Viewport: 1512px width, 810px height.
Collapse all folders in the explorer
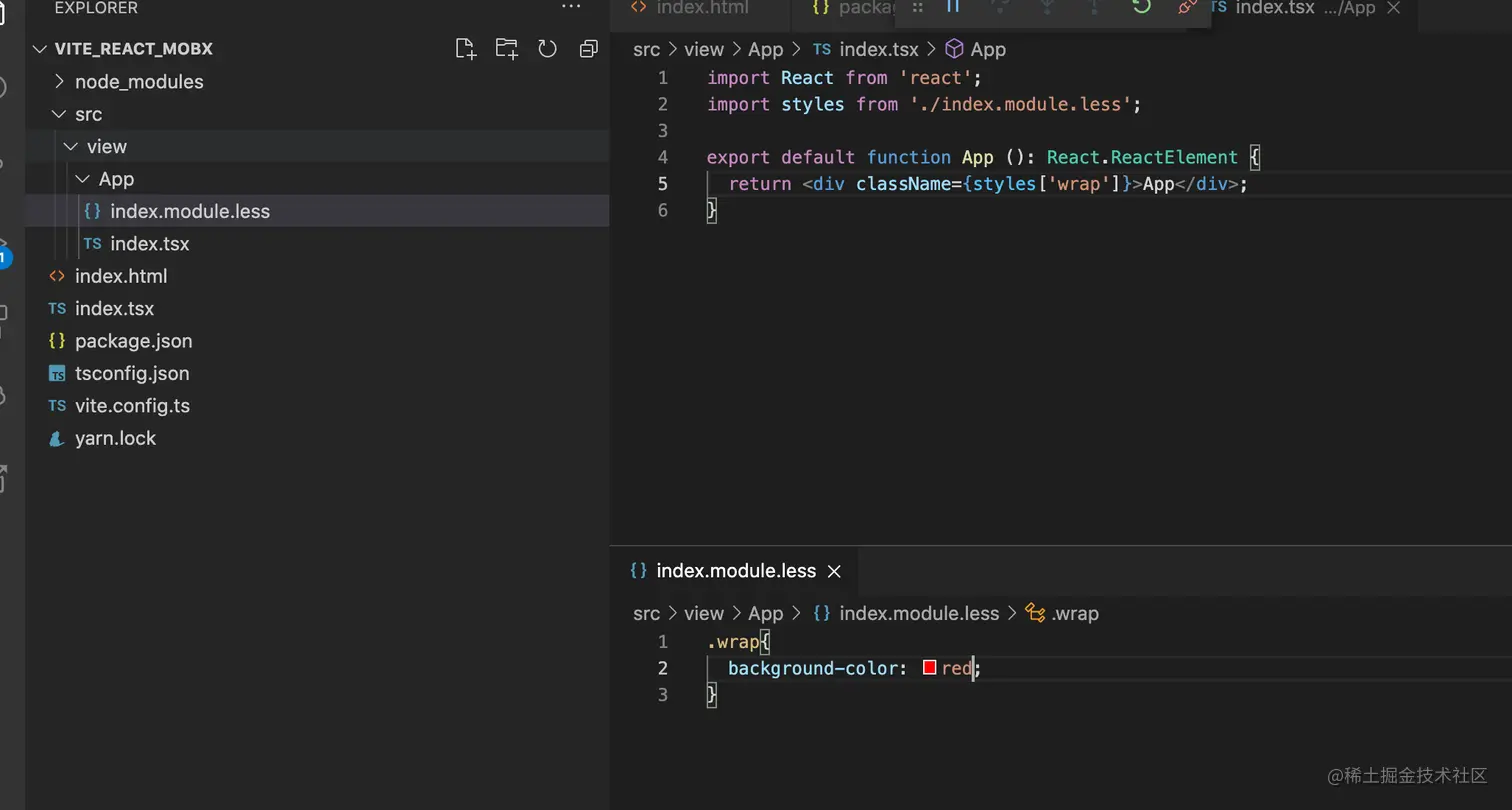pos(588,49)
